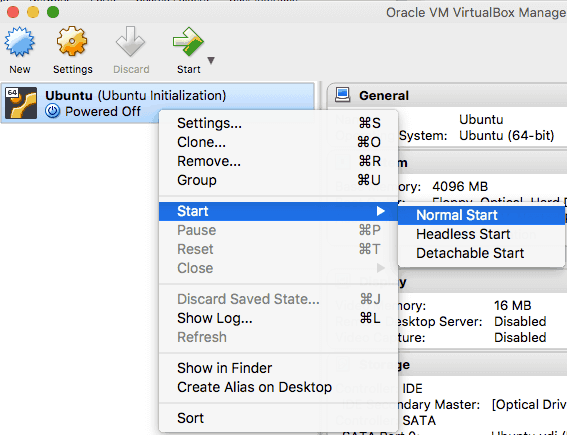Click the Ubuntu VM 64-bit OS icon
567x435 pixels.
click(21, 103)
